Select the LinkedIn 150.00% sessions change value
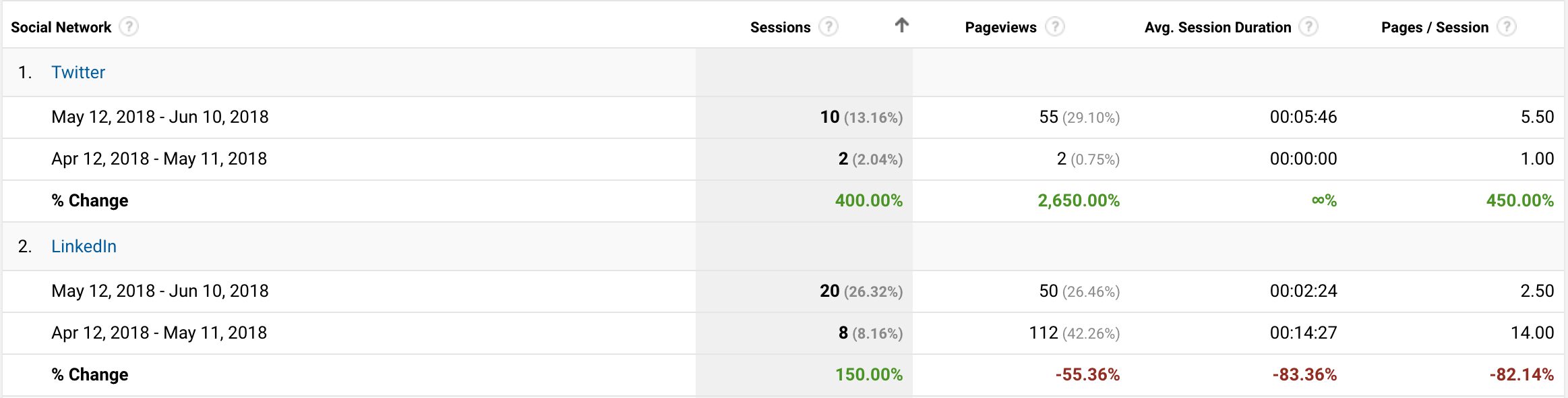 (x=869, y=374)
